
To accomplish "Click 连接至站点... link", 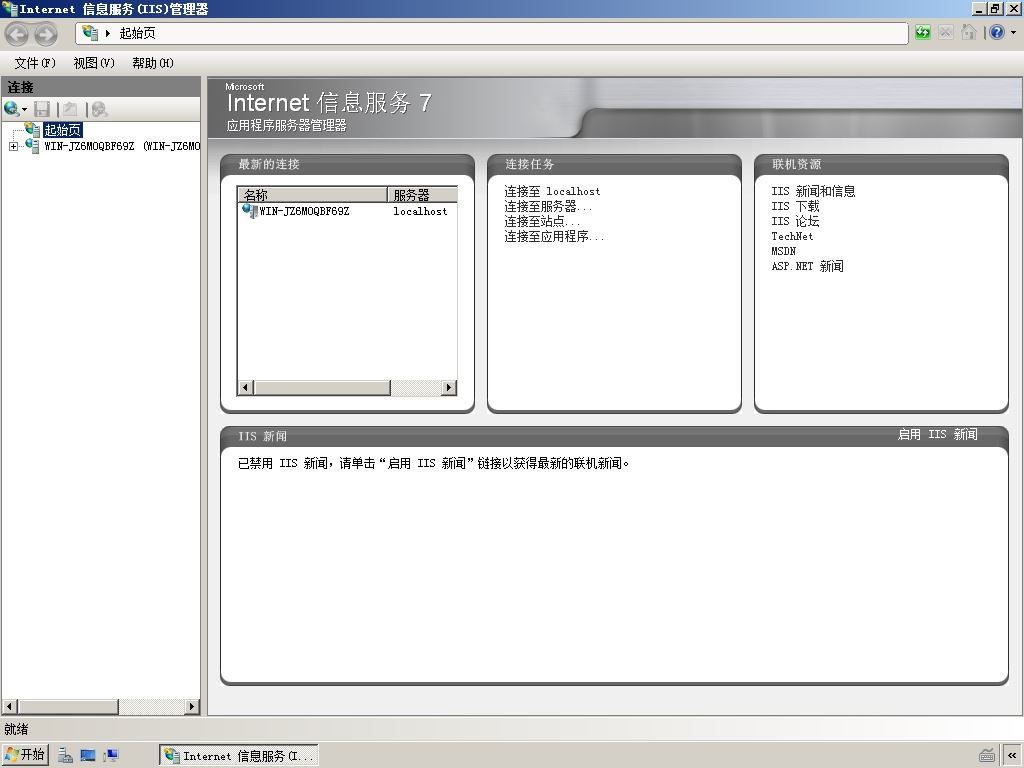I will 541,221.
